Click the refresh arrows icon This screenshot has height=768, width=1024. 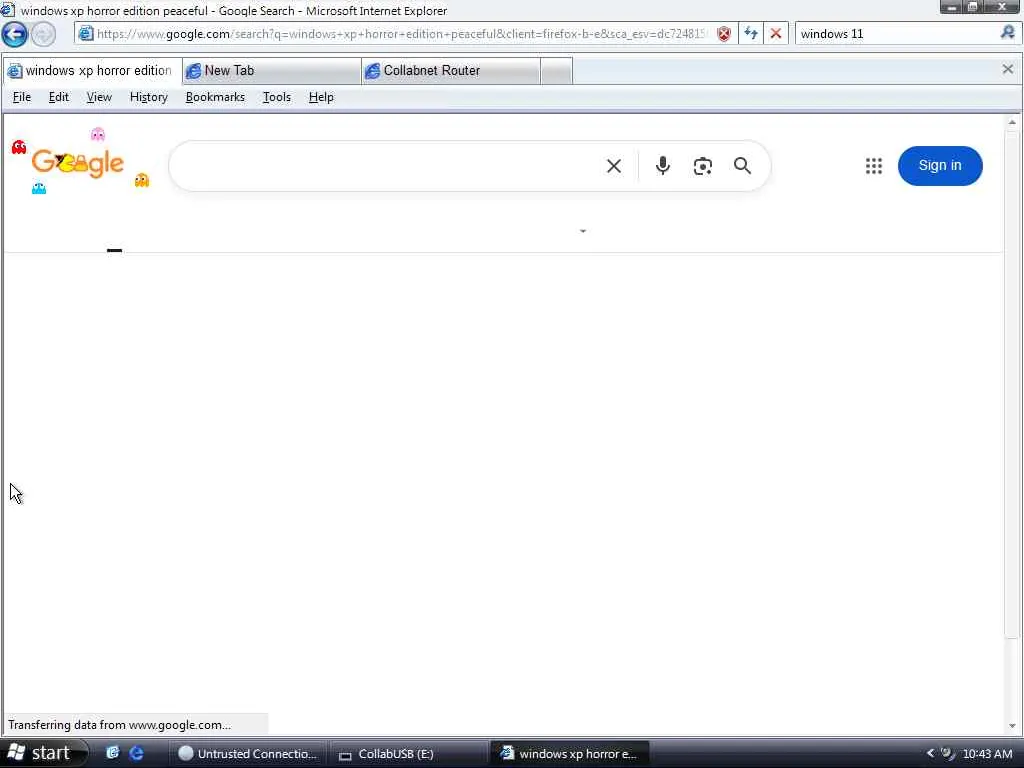(x=751, y=33)
